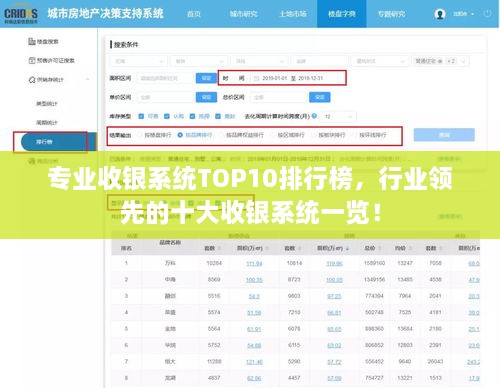Image resolution: width=500 pixels, height=390 pixels.
Task: Uncheck the first 库存类型 checkbox 可售
Action: tap(141, 116)
